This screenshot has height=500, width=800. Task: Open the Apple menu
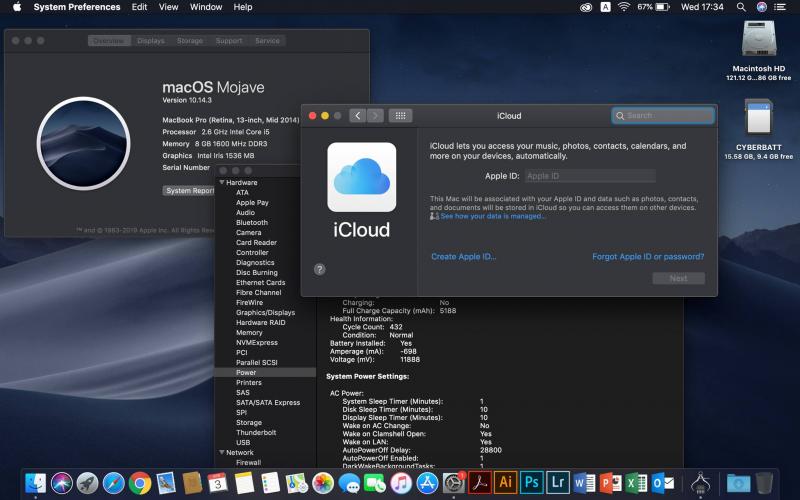[17, 7]
